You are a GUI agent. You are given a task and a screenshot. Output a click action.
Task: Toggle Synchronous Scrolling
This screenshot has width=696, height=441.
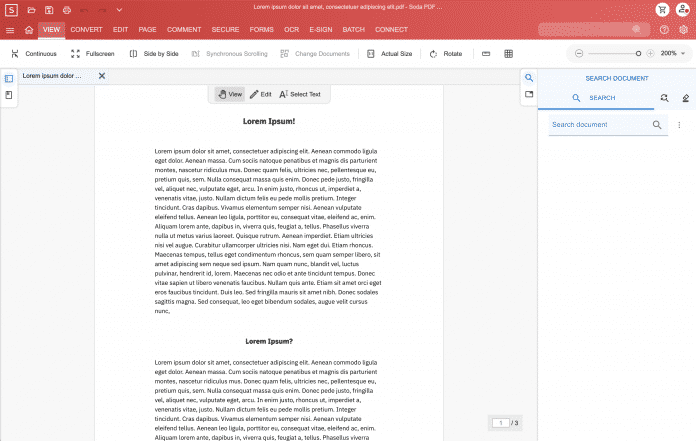click(x=229, y=54)
